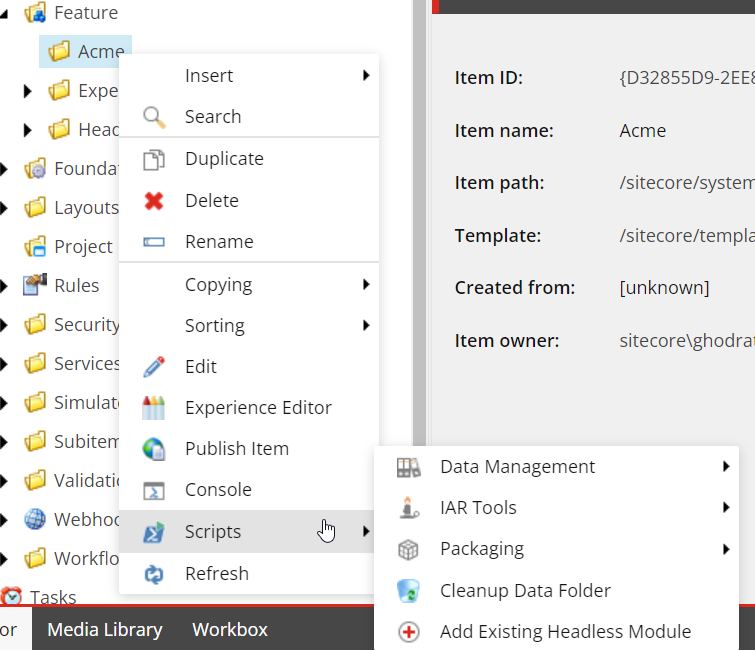Click the Edit pencil icon
This screenshot has height=650, width=755.
[154, 367]
